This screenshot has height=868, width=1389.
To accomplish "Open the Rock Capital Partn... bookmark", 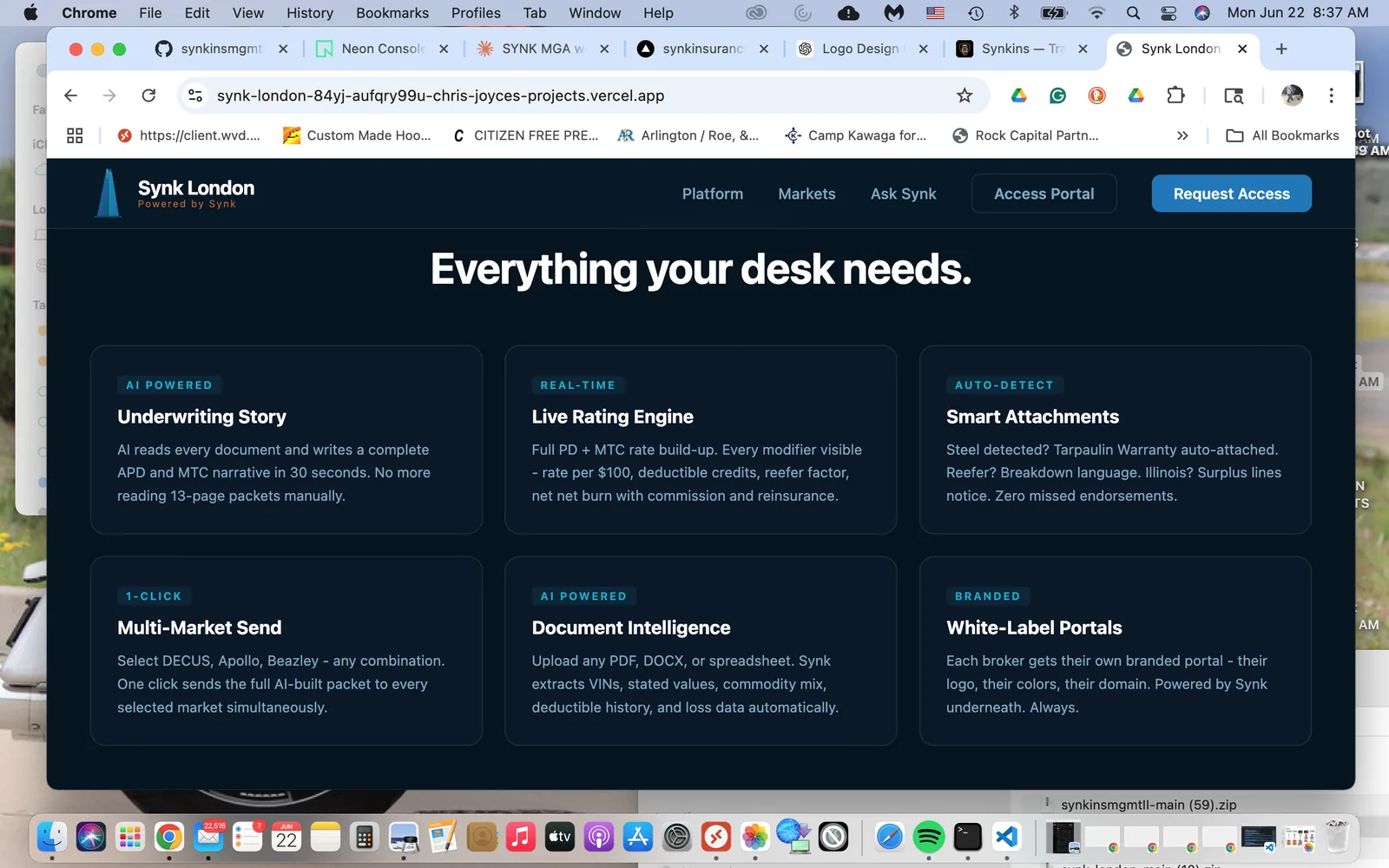I will click(x=1025, y=135).
